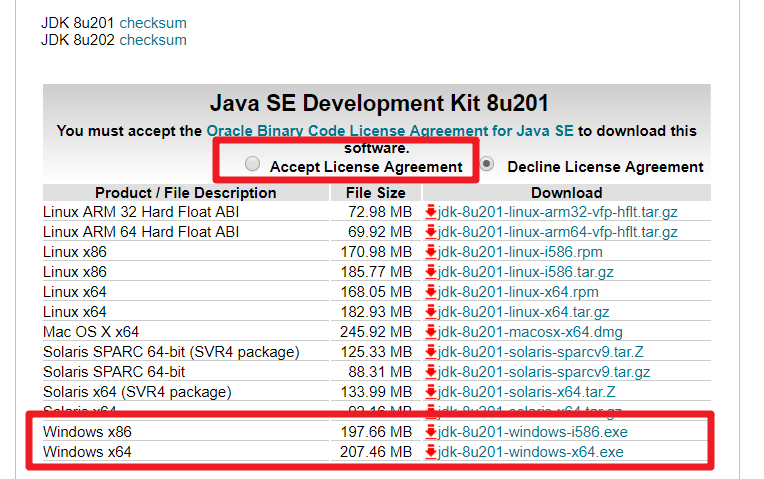Viewport: 764px width, 479px height.
Task: Click download arrow icon beside linux-x64.rpm
Action: point(431,292)
